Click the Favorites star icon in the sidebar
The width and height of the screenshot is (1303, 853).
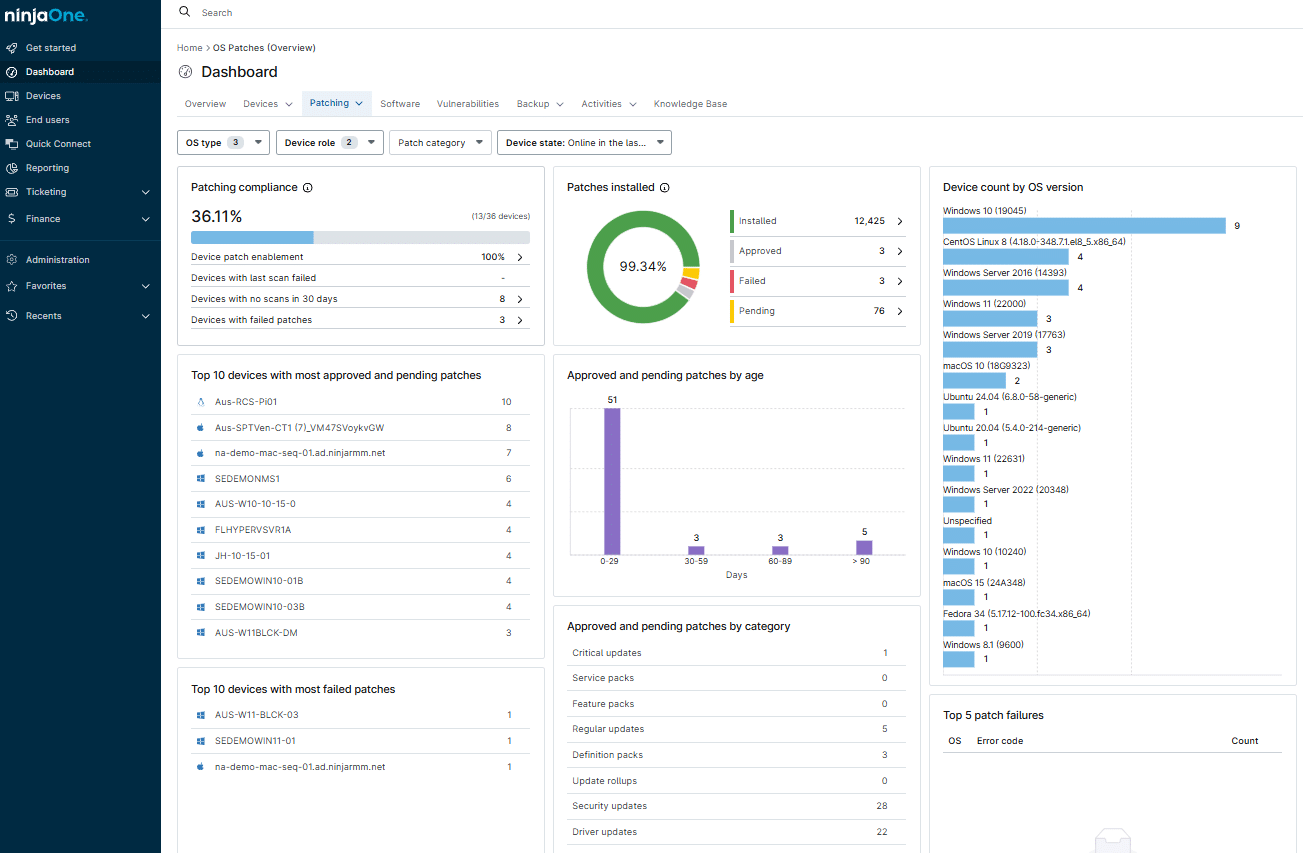click(x=10, y=287)
